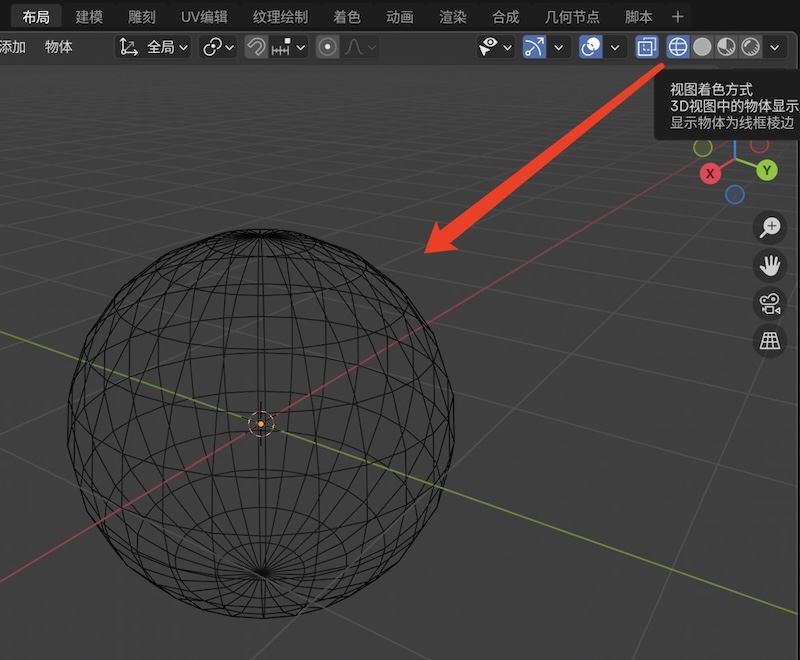800x660 pixels.
Task: Open the 脚本 workspace tab
Action: pos(638,17)
